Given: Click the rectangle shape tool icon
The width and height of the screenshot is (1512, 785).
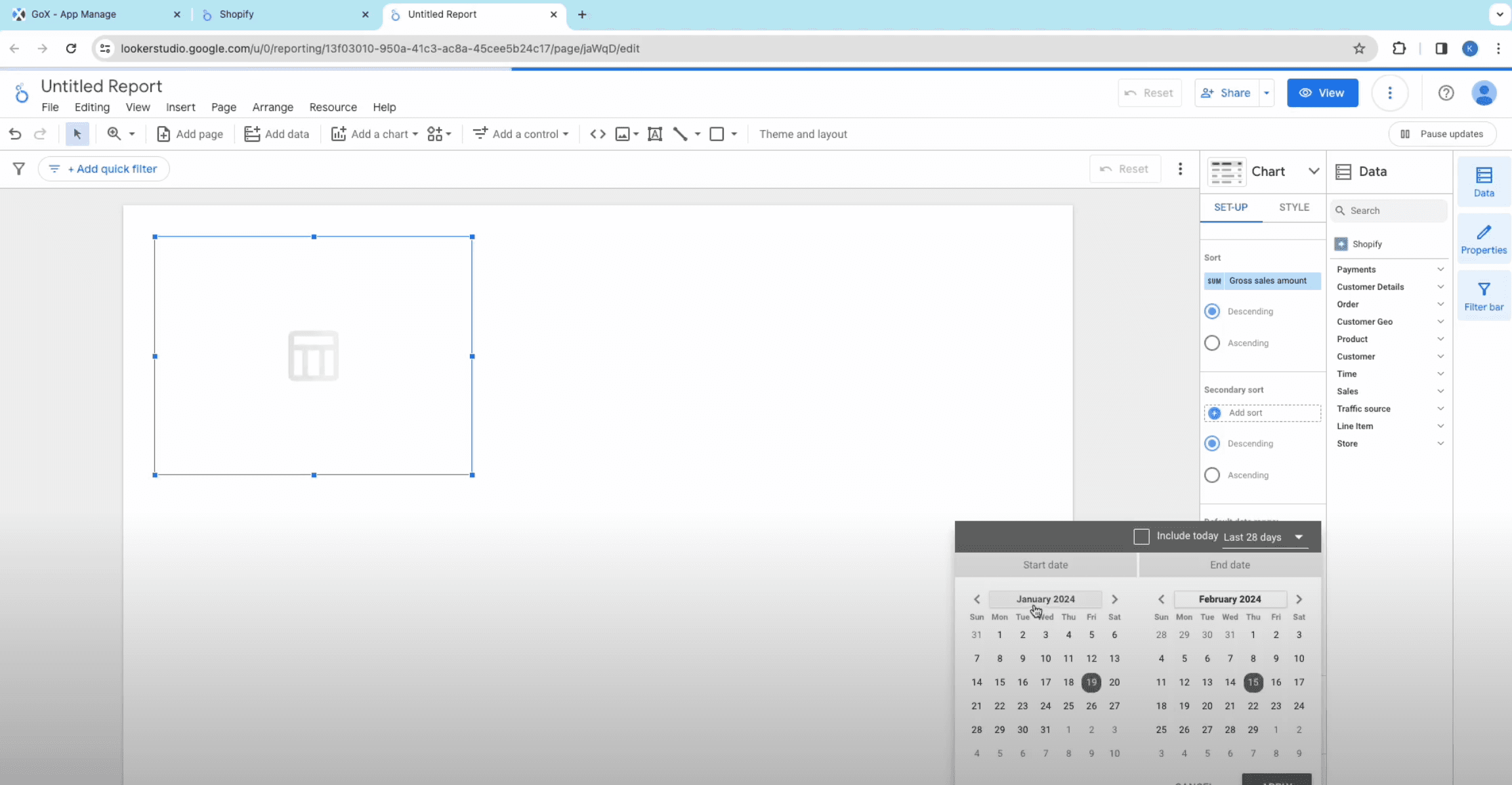Looking at the screenshot, I should coord(717,134).
